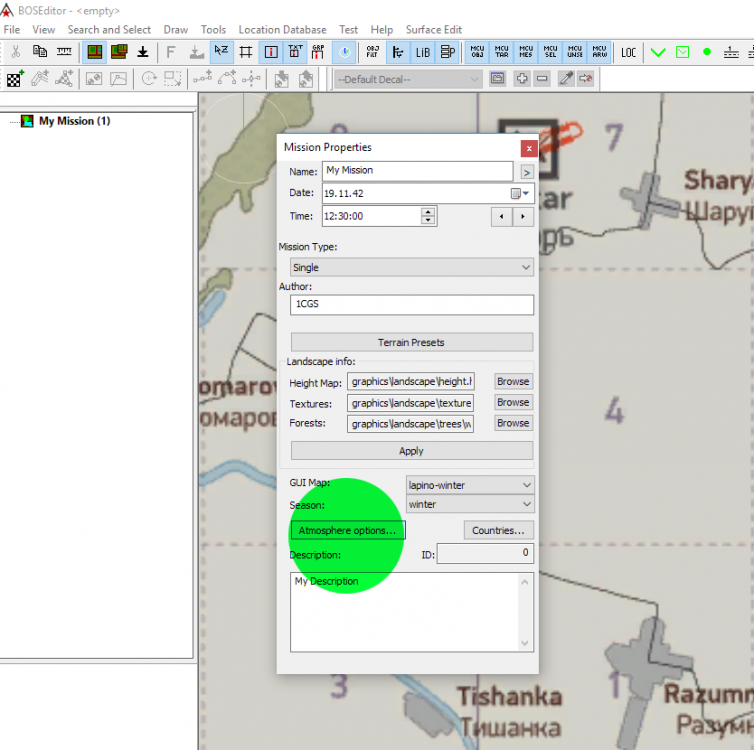
Task: Toggle the MCU OBJ toolbar button
Action: tap(478, 52)
